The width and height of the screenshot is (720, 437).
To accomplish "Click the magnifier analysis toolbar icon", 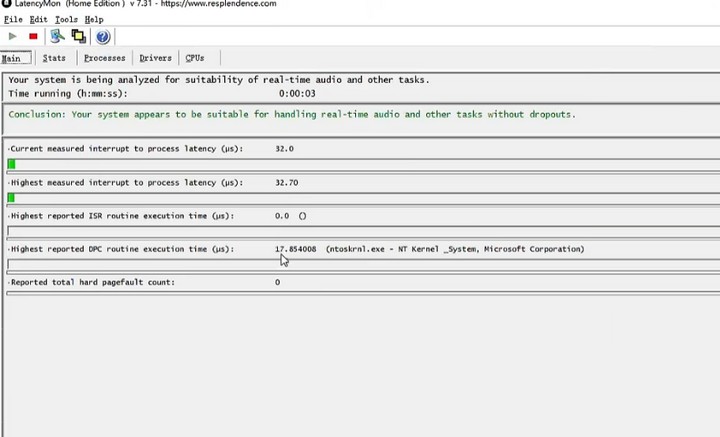I will 57,37.
